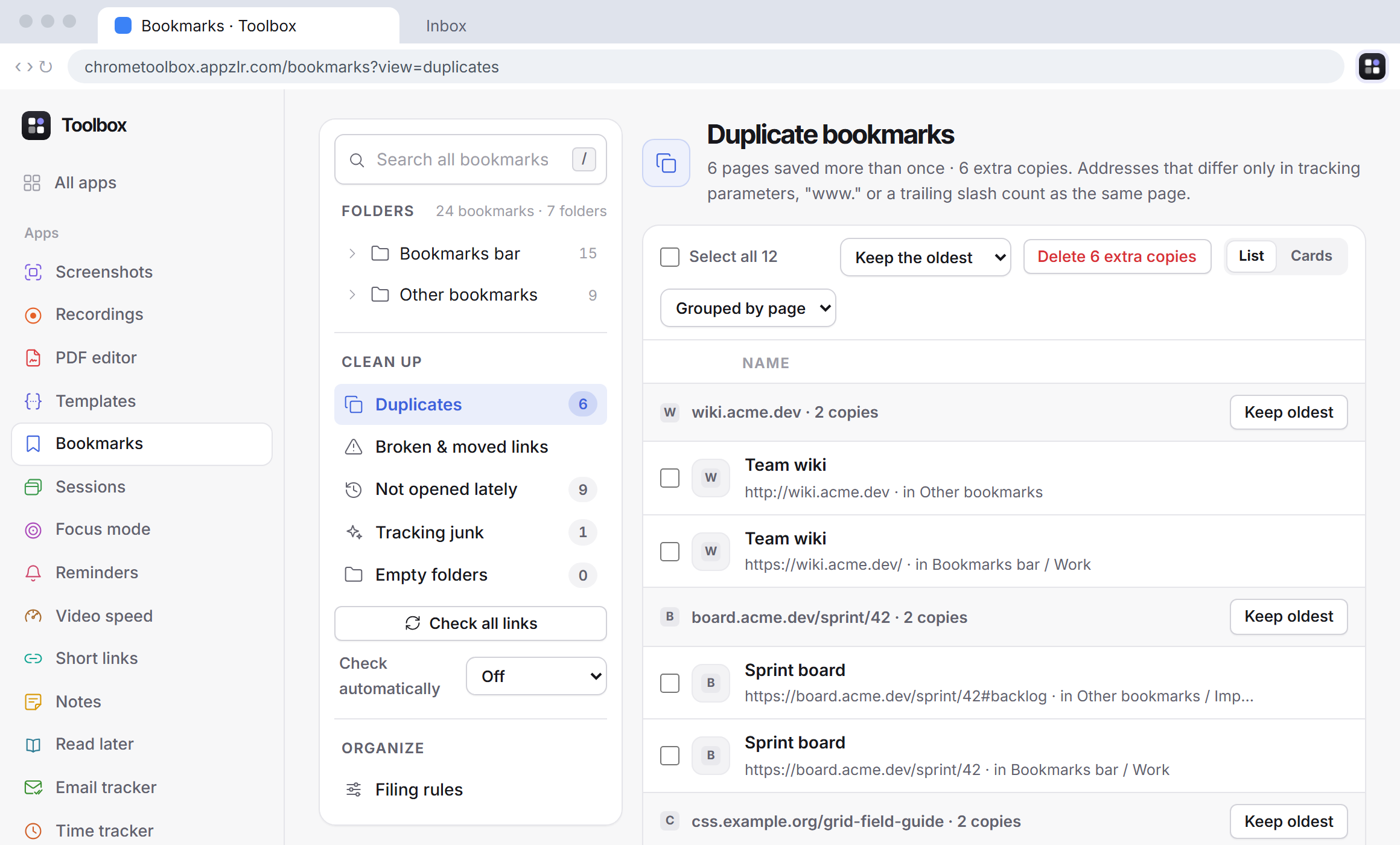Open the Bookmarks app in sidebar
The width and height of the screenshot is (1400, 845).
142,444
